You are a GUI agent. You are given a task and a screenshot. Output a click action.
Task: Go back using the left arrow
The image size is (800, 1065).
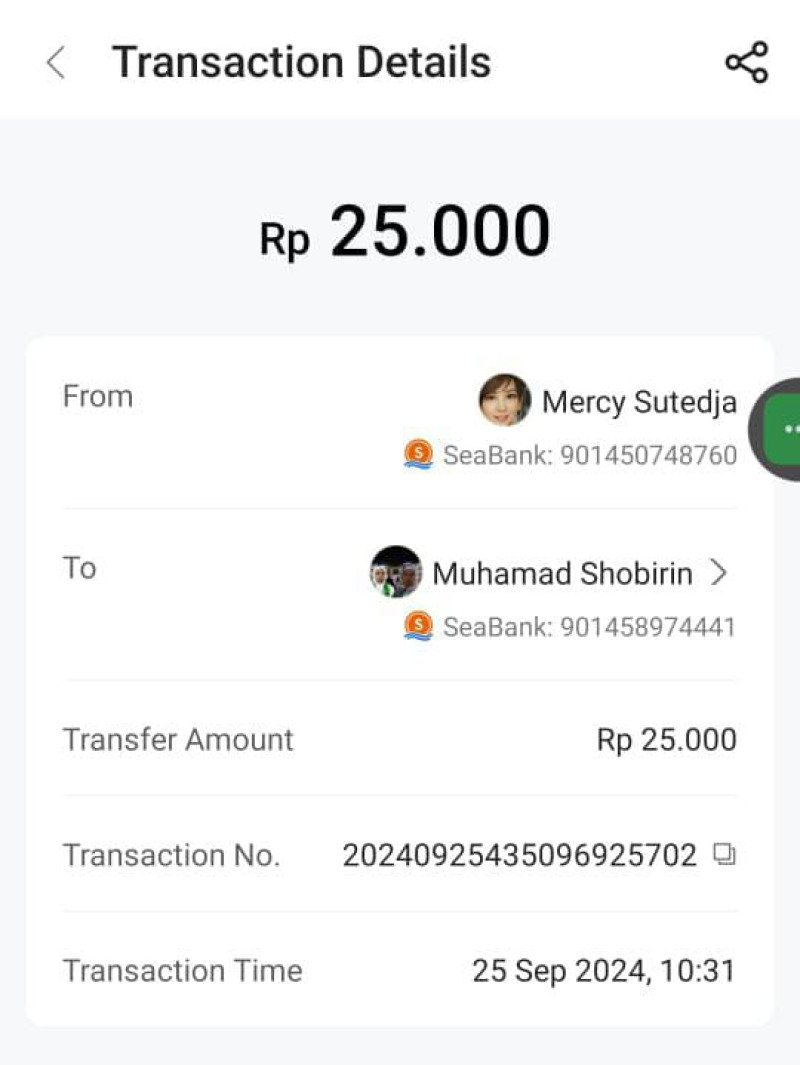56,63
